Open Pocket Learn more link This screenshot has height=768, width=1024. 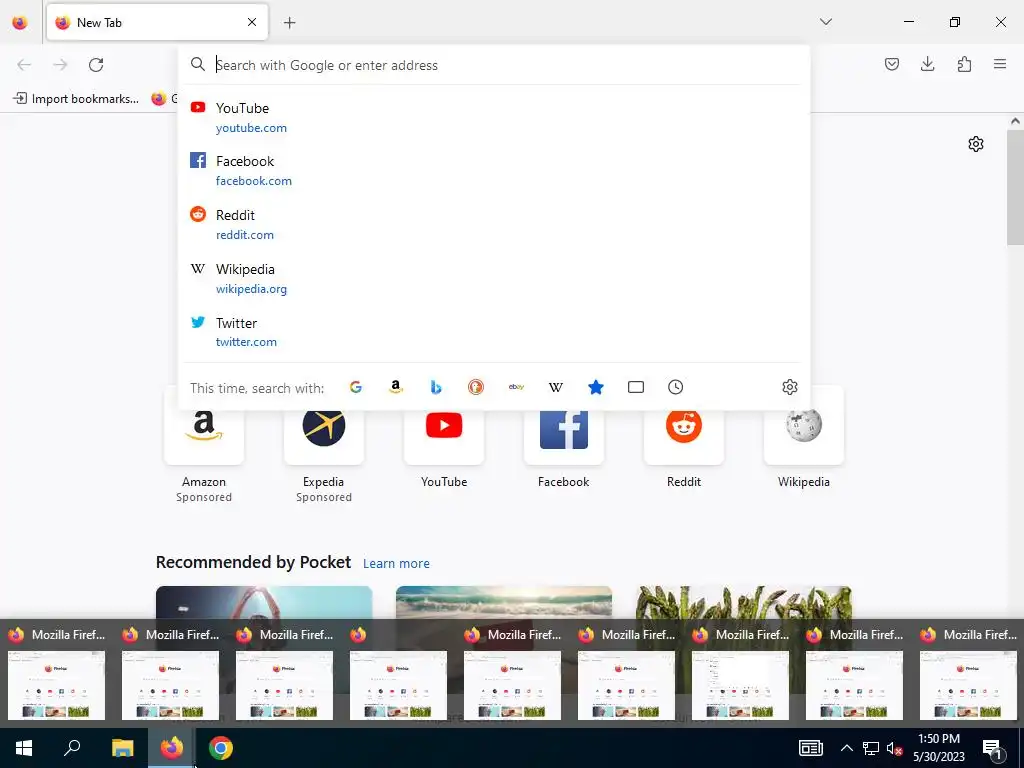(396, 563)
